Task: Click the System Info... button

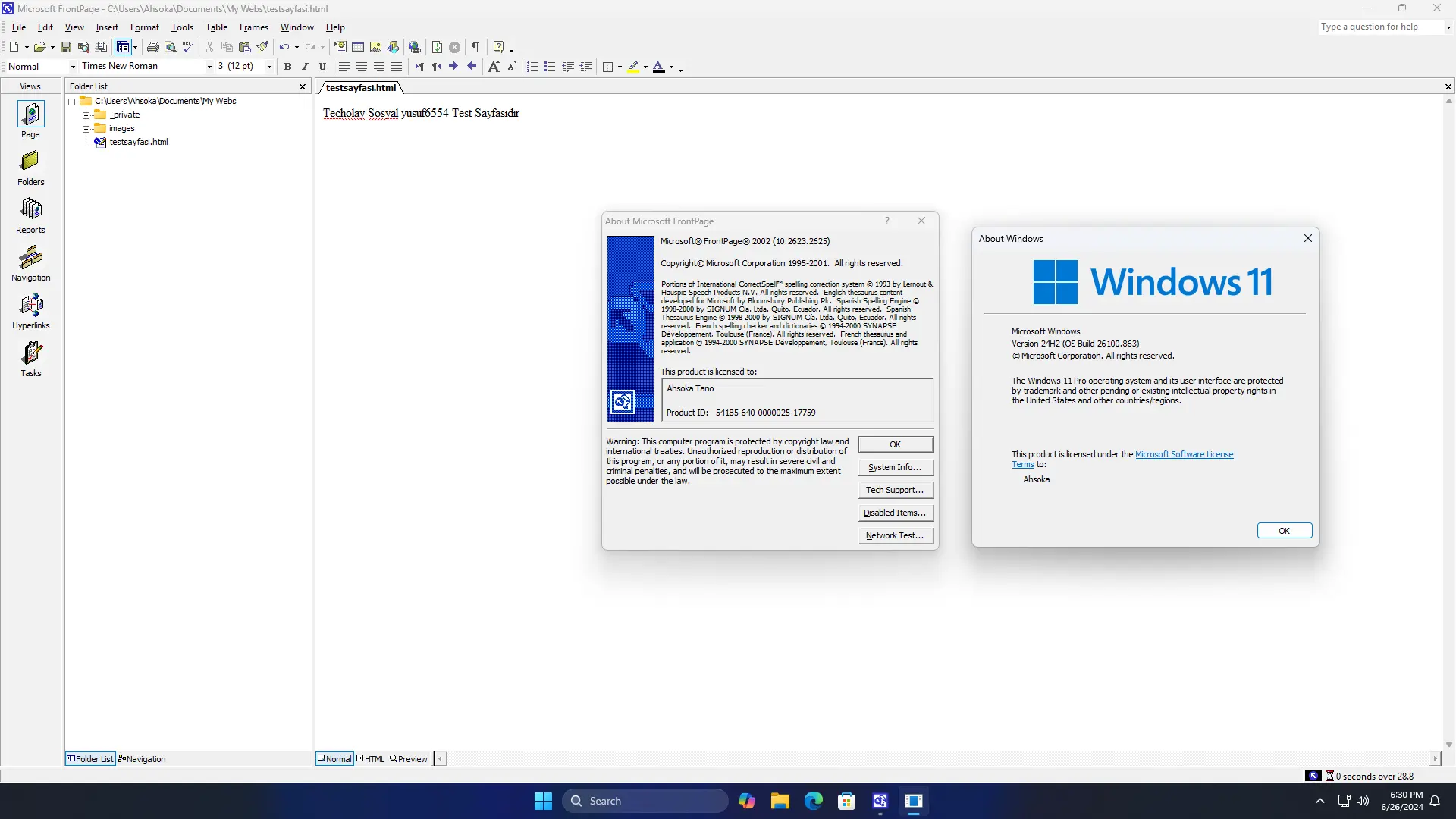Action: pyautogui.click(x=896, y=468)
